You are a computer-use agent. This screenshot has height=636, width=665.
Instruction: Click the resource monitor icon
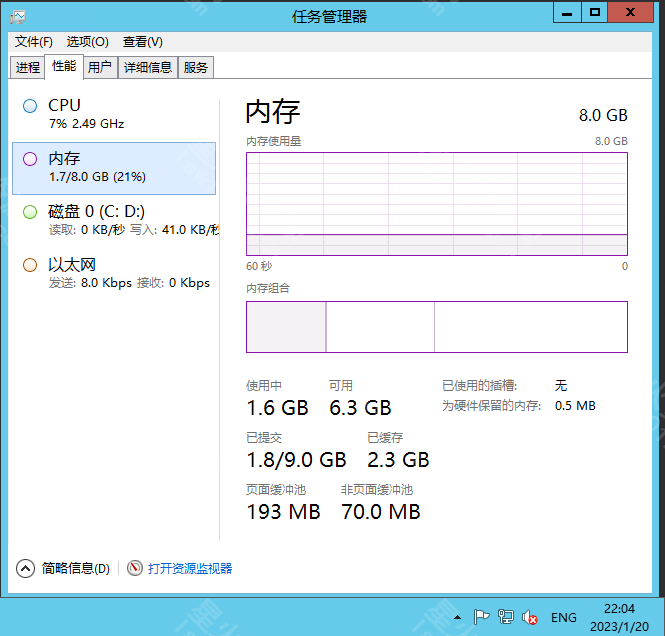point(136,568)
